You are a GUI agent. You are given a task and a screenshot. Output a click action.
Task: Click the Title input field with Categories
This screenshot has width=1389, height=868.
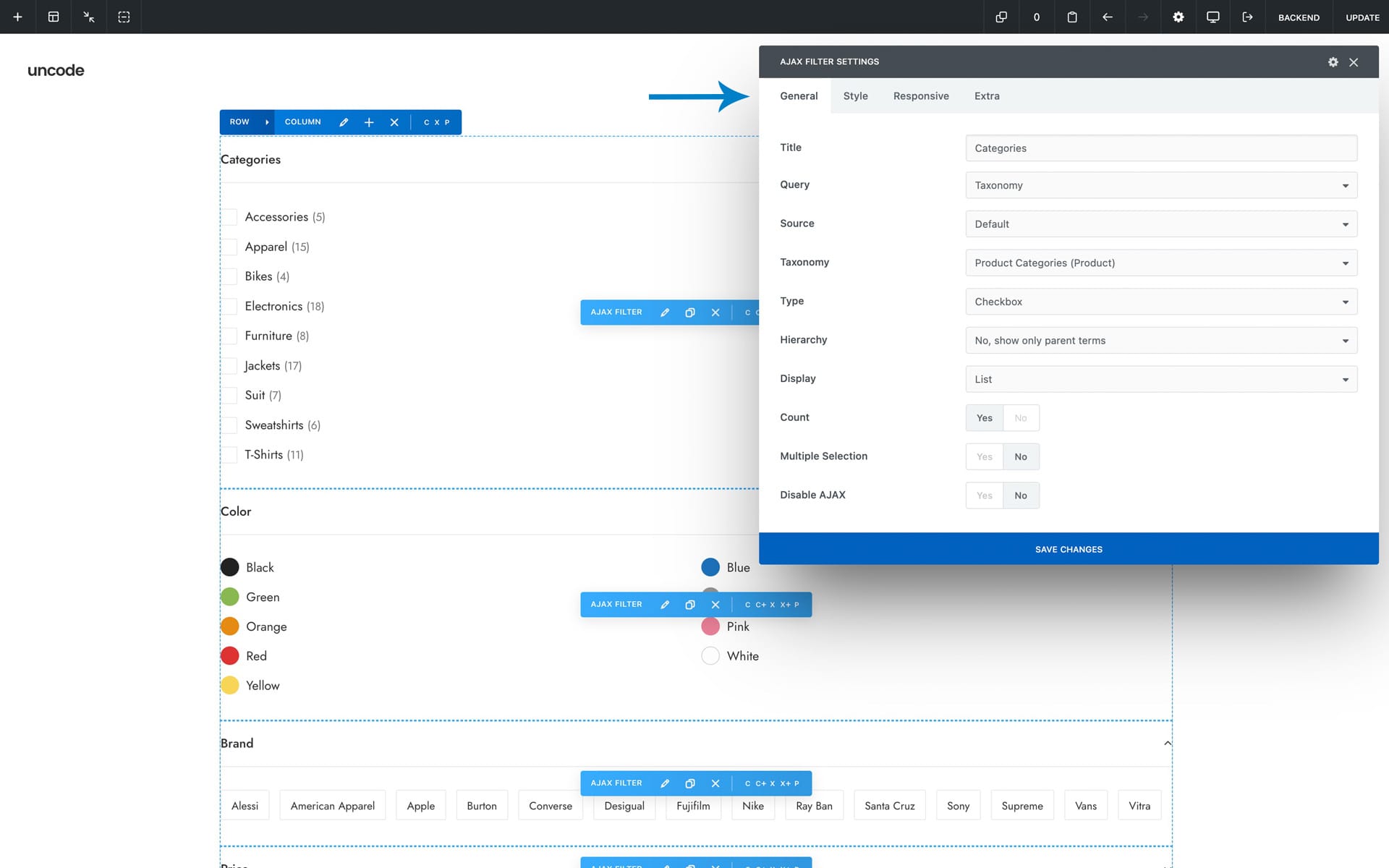tap(1160, 148)
